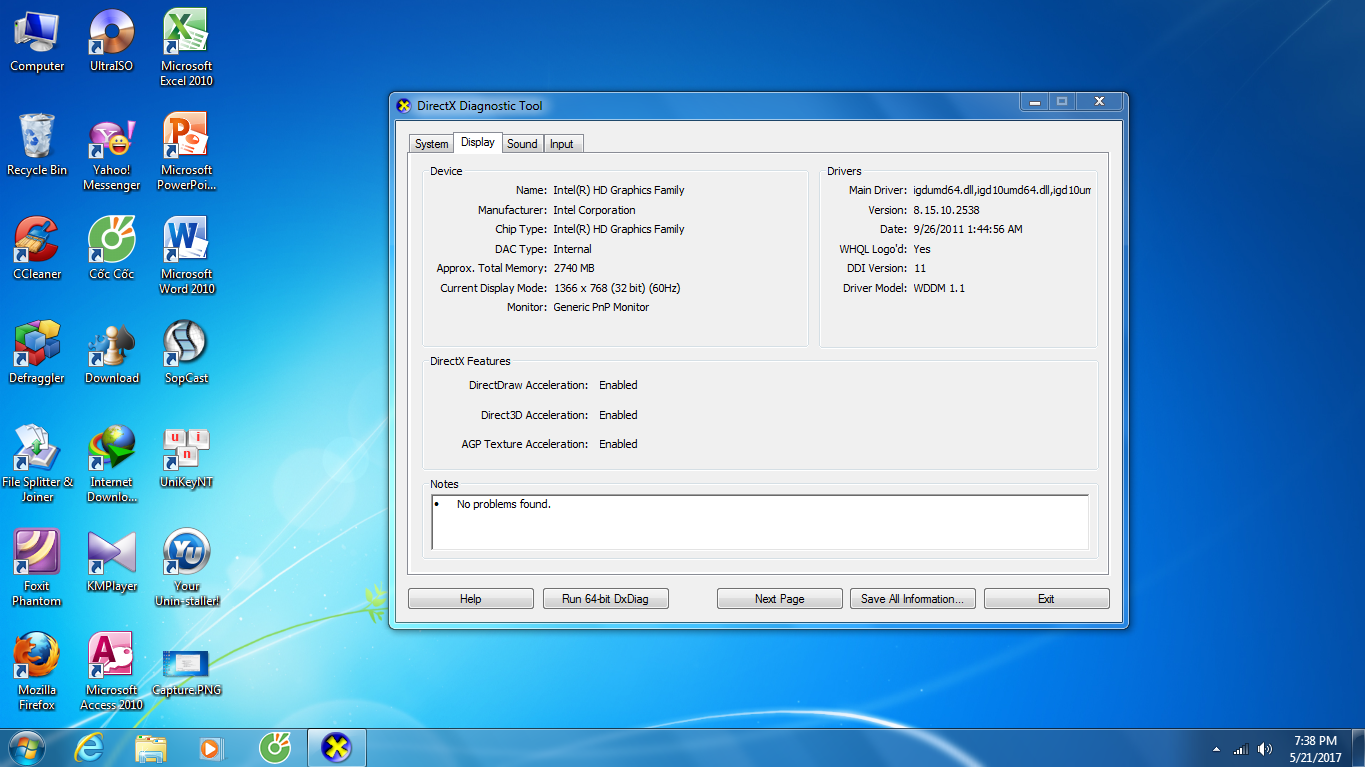Open the CCleaner desktop icon

click(x=37, y=243)
